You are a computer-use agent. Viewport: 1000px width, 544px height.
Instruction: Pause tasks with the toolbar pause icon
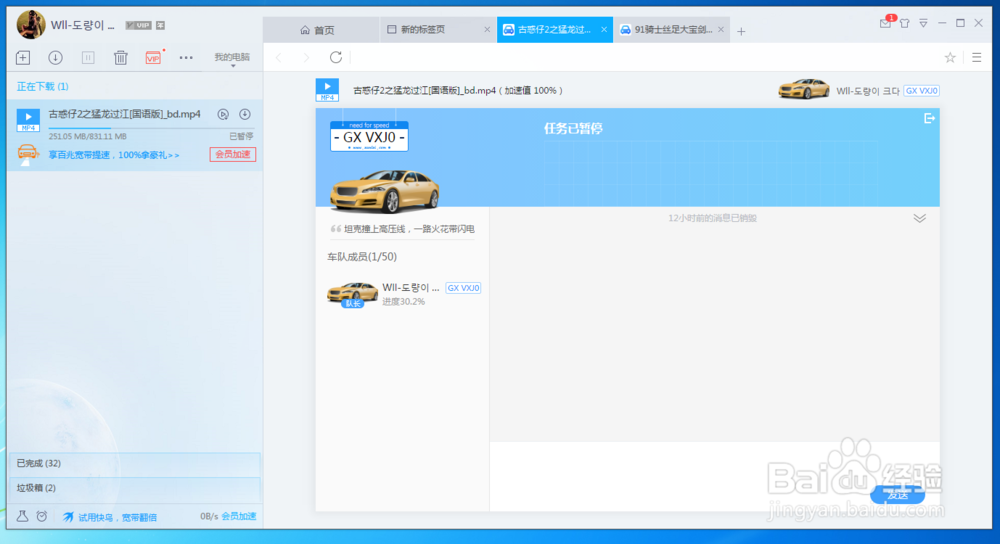pyautogui.click(x=88, y=57)
